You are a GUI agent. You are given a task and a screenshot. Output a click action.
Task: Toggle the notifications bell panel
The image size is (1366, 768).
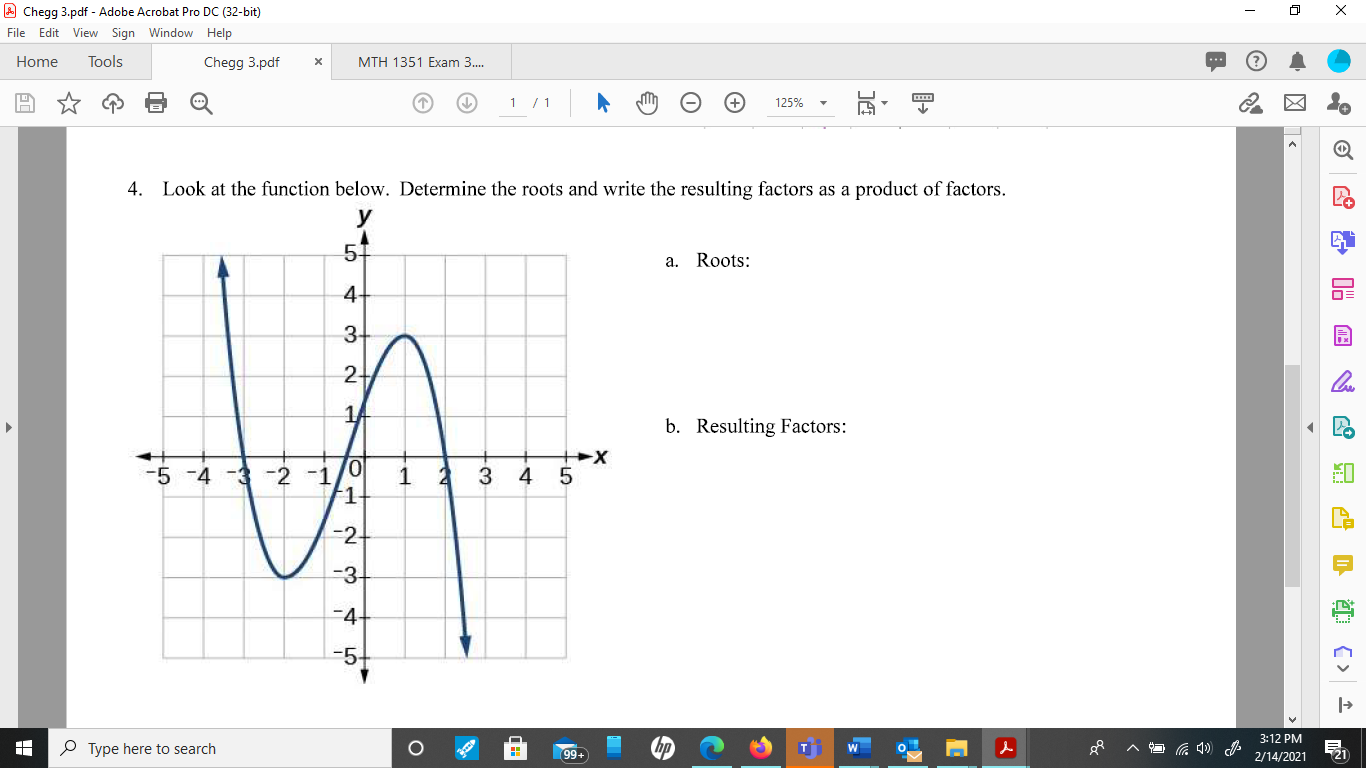click(1297, 61)
